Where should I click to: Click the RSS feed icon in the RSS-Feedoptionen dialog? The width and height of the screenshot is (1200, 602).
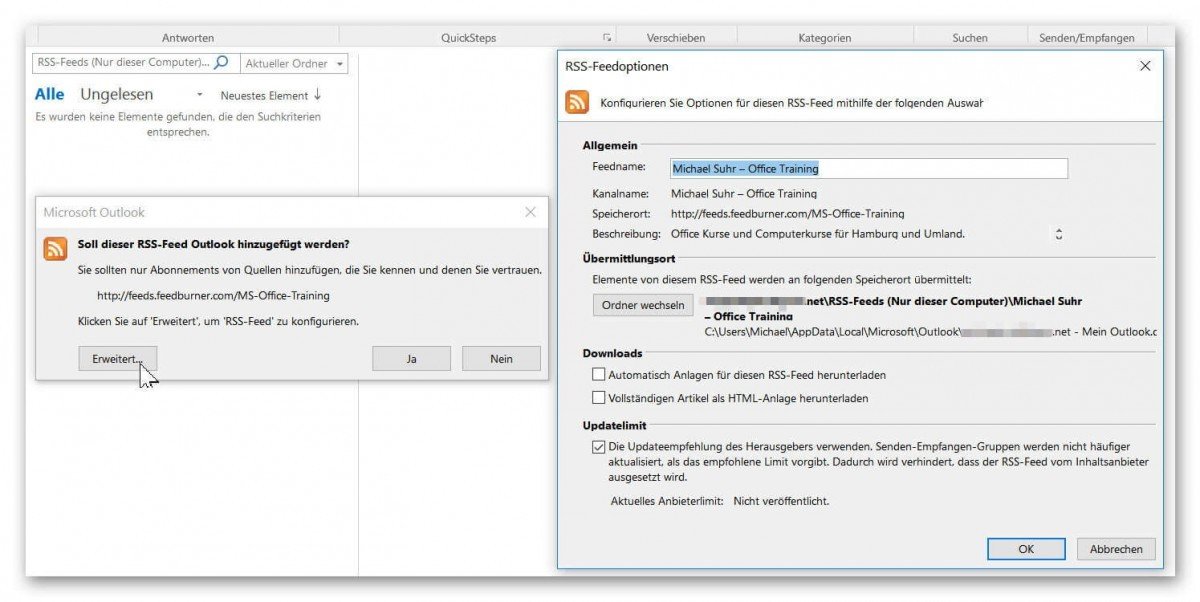click(x=577, y=102)
